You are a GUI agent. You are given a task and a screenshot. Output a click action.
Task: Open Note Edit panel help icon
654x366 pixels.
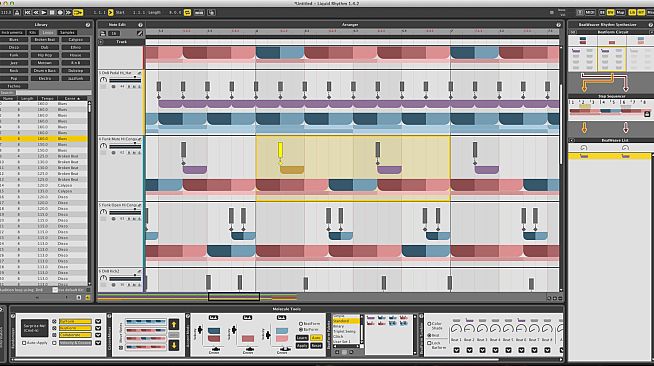pyautogui.click(x=141, y=25)
